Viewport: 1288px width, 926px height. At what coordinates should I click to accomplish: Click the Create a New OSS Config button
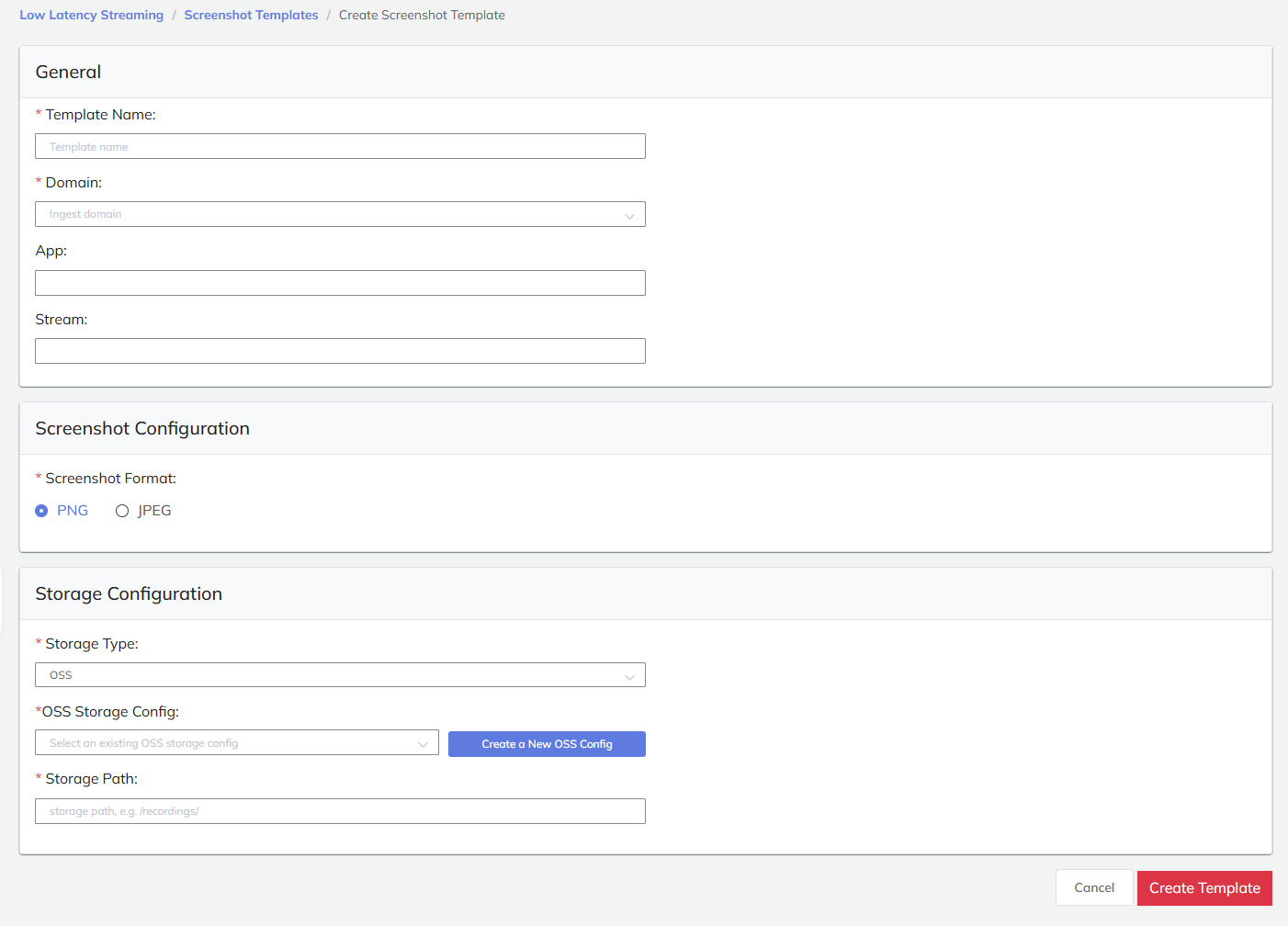[x=547, y=744]
